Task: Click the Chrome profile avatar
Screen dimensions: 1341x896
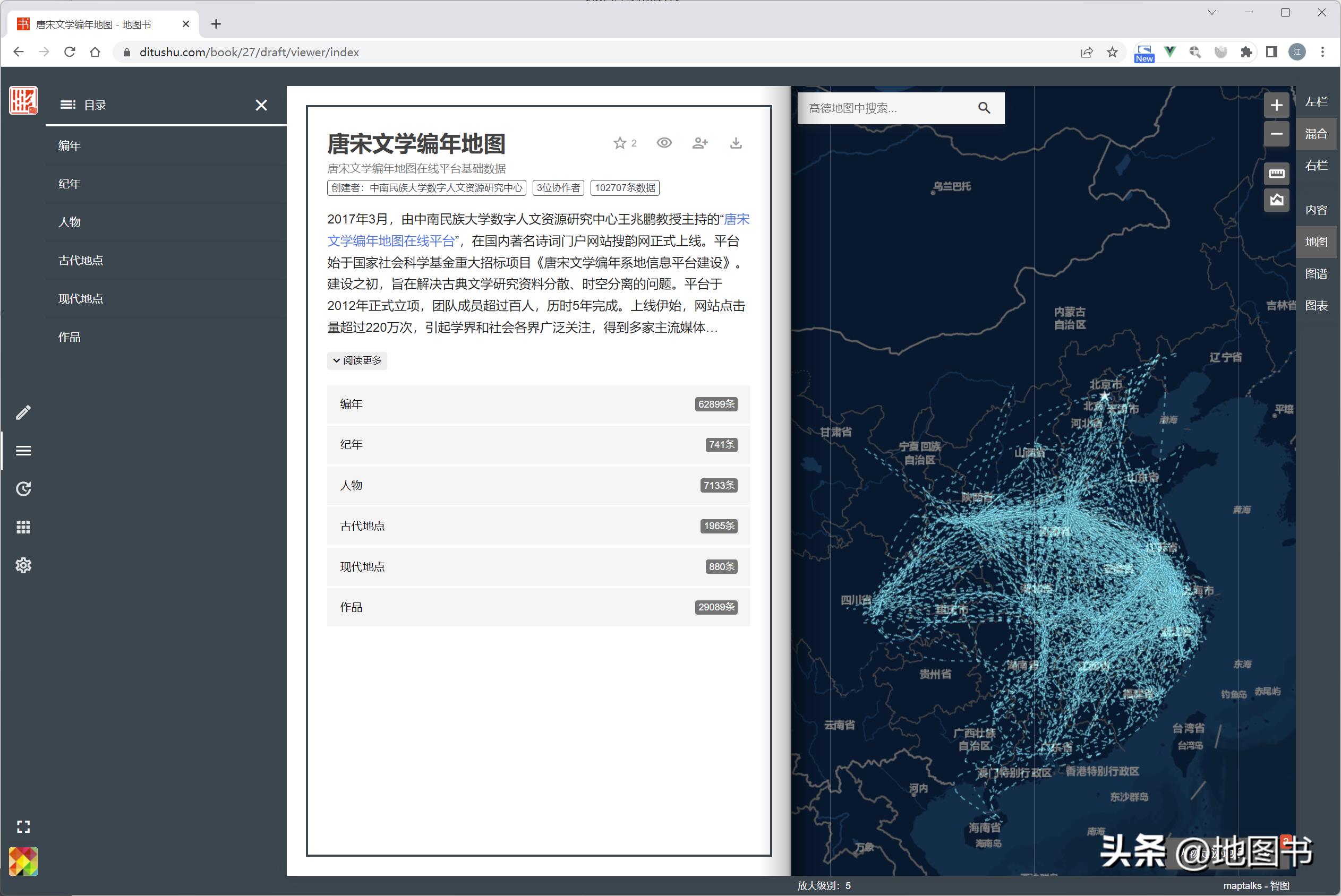Action: pyautogui.click(x=1297, y=52)
